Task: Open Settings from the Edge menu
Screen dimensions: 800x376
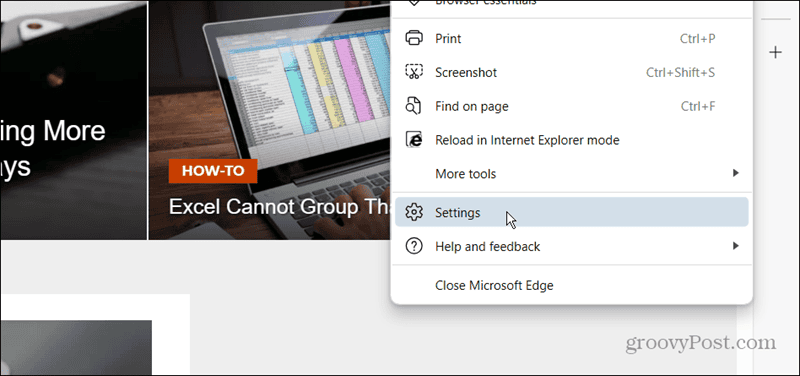Action: pos(571,212)
